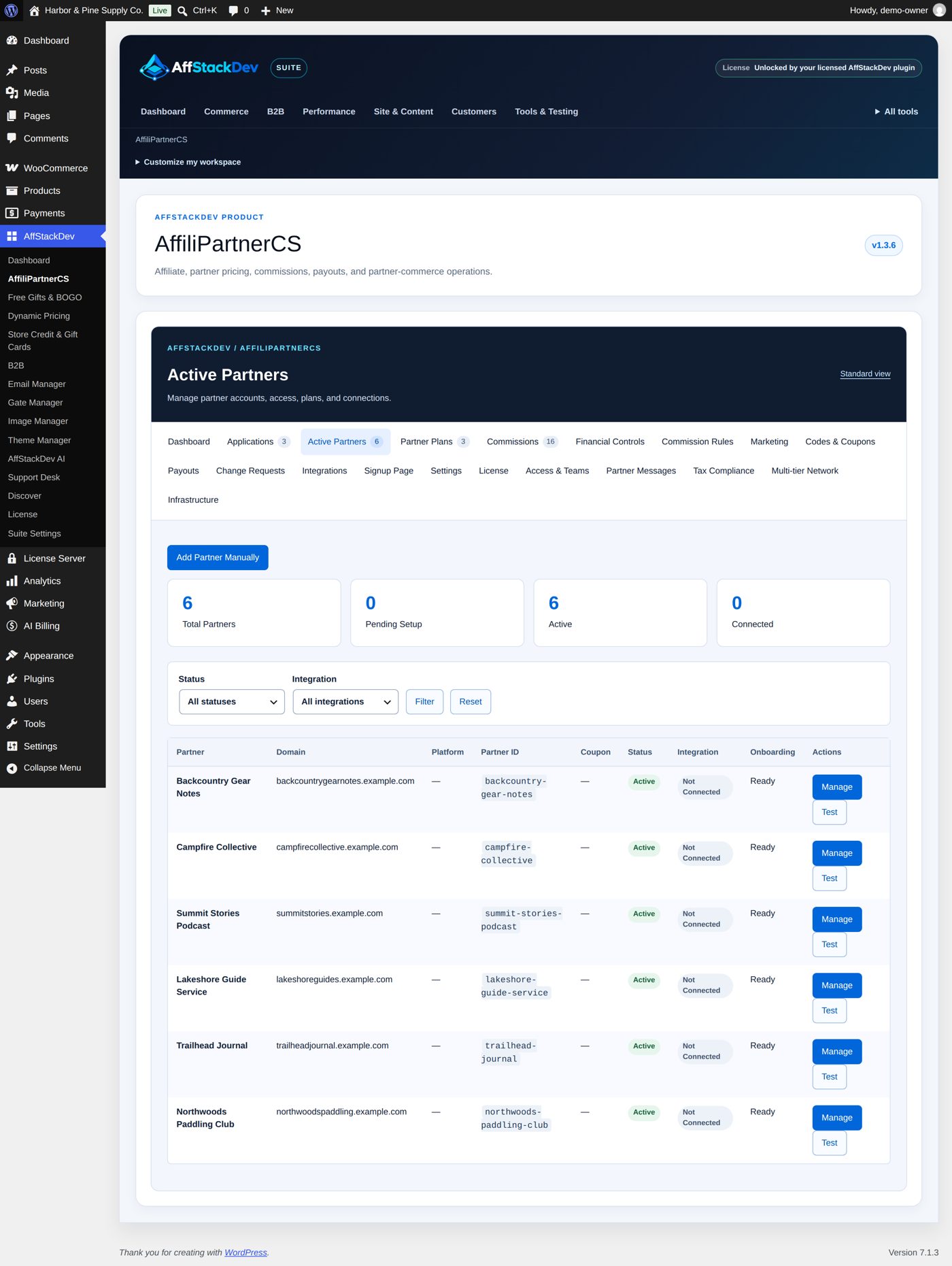Expand the All tools disclosure

coord(896,112)
